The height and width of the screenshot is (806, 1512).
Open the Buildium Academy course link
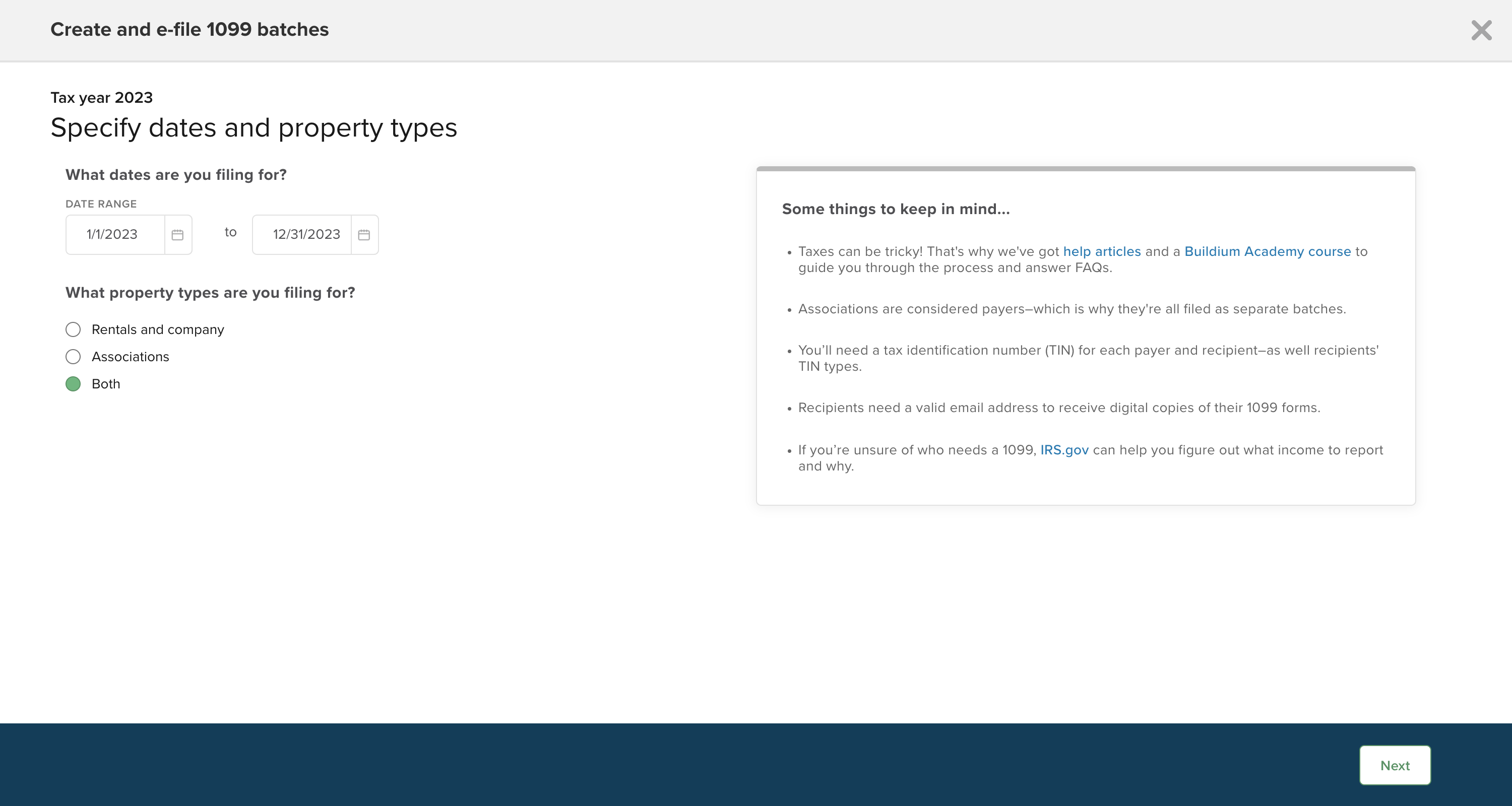pos(1267,251)
